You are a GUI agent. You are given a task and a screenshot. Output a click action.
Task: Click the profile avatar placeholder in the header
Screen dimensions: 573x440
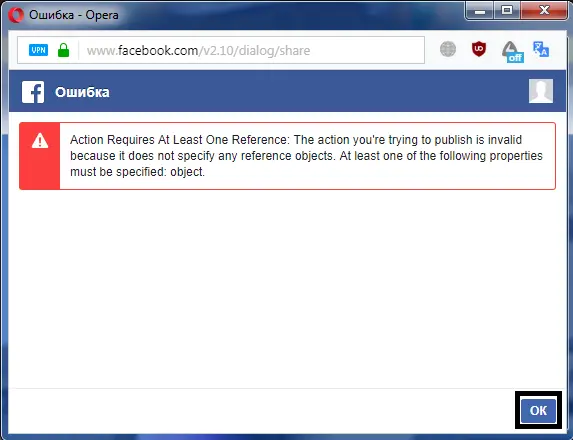point(541,91)
